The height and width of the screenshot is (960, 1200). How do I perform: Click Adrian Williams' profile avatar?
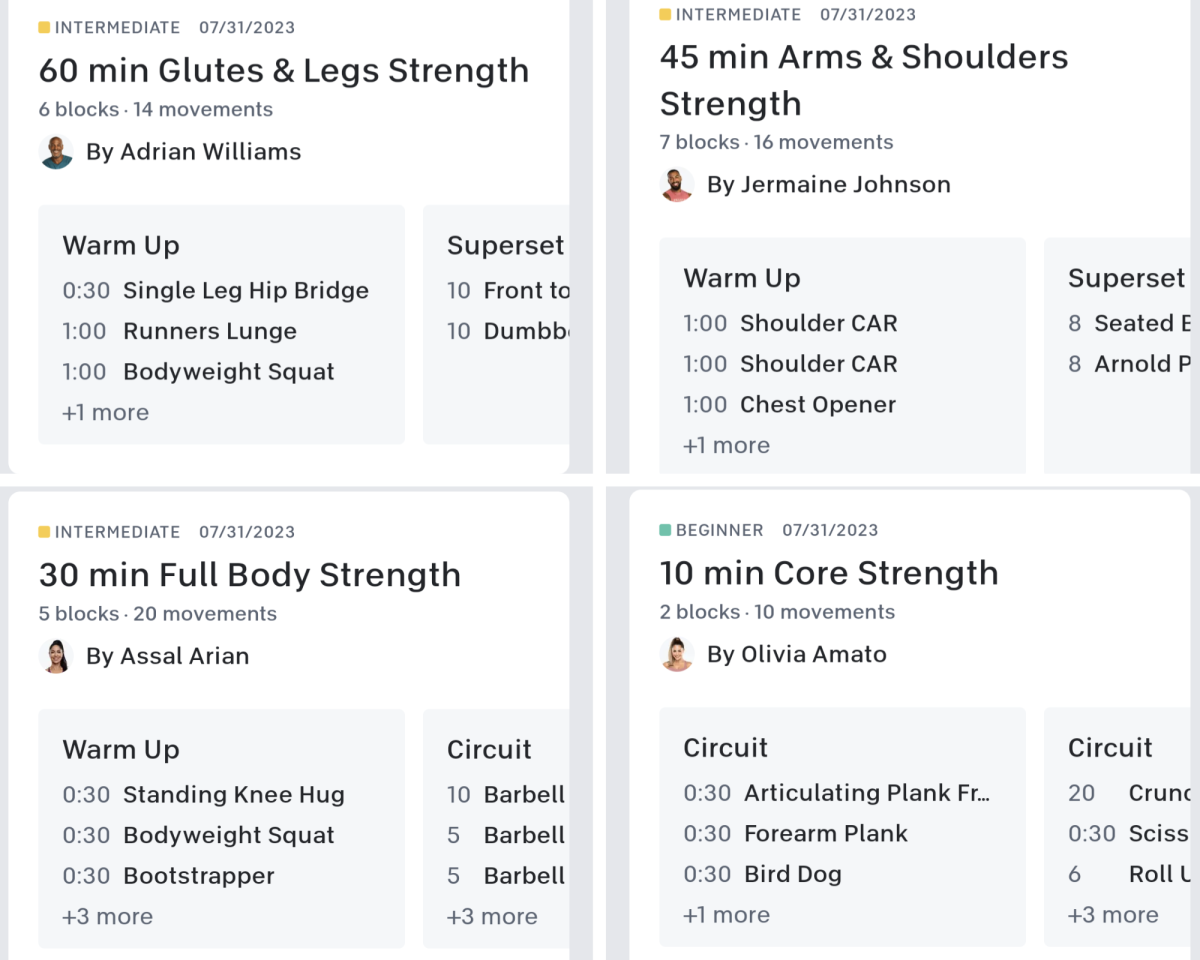tap(56, 152)
